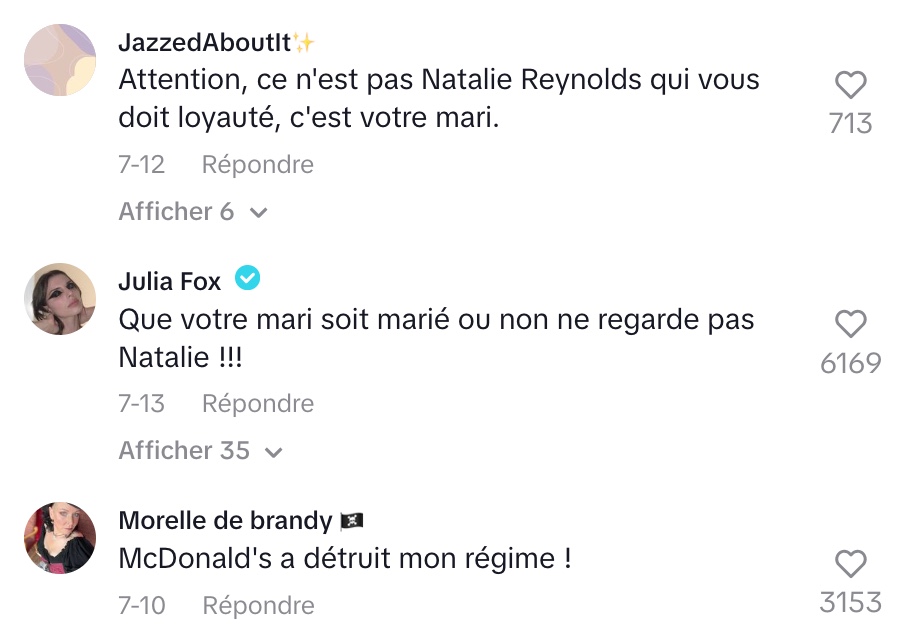Open the JazzedAboutIt username link
The width and height of the screenshot is (902, 636).
(205, 43)
